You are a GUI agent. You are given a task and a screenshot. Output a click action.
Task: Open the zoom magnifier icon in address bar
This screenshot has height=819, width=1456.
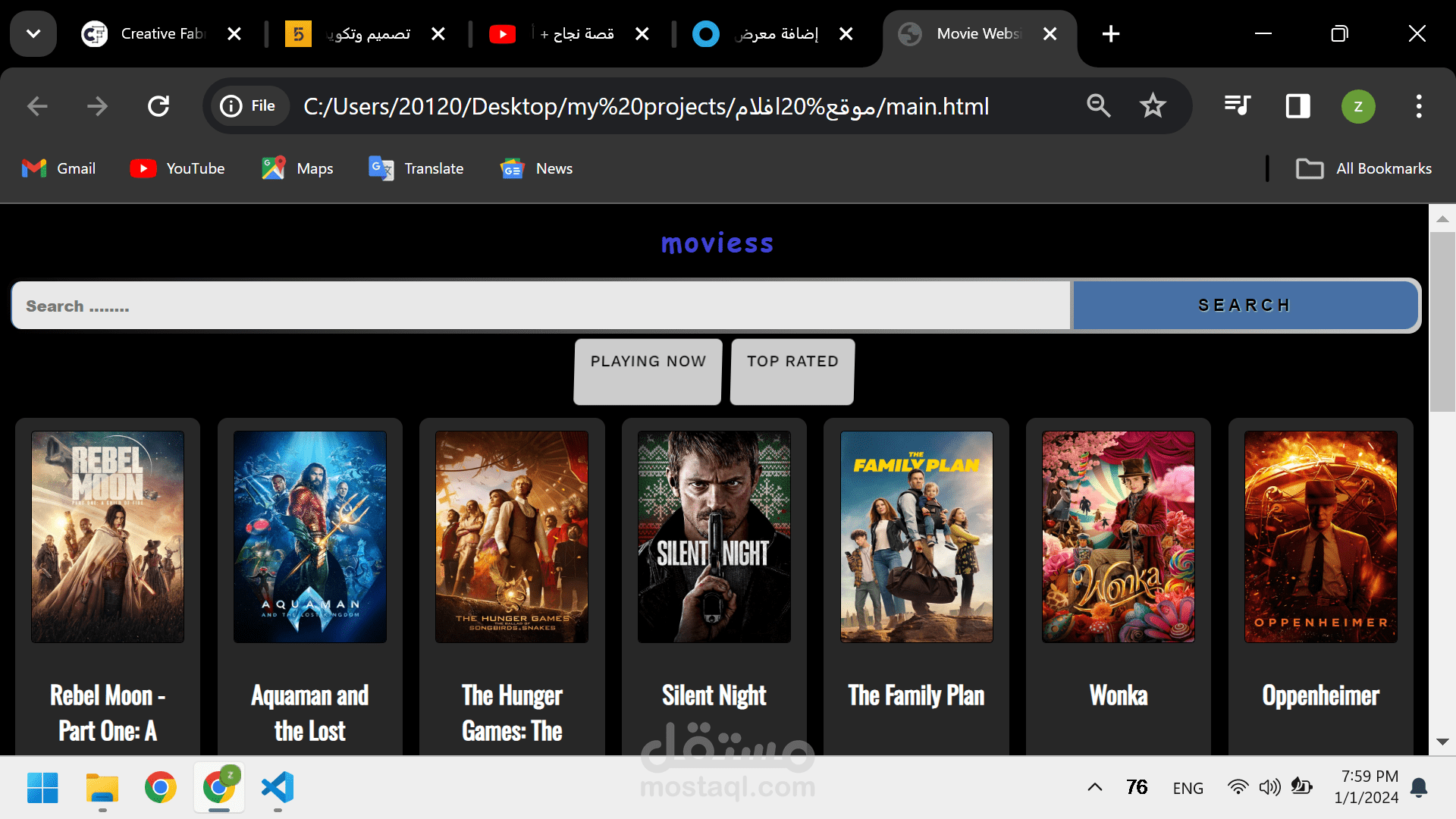(x=1098, y=106)
